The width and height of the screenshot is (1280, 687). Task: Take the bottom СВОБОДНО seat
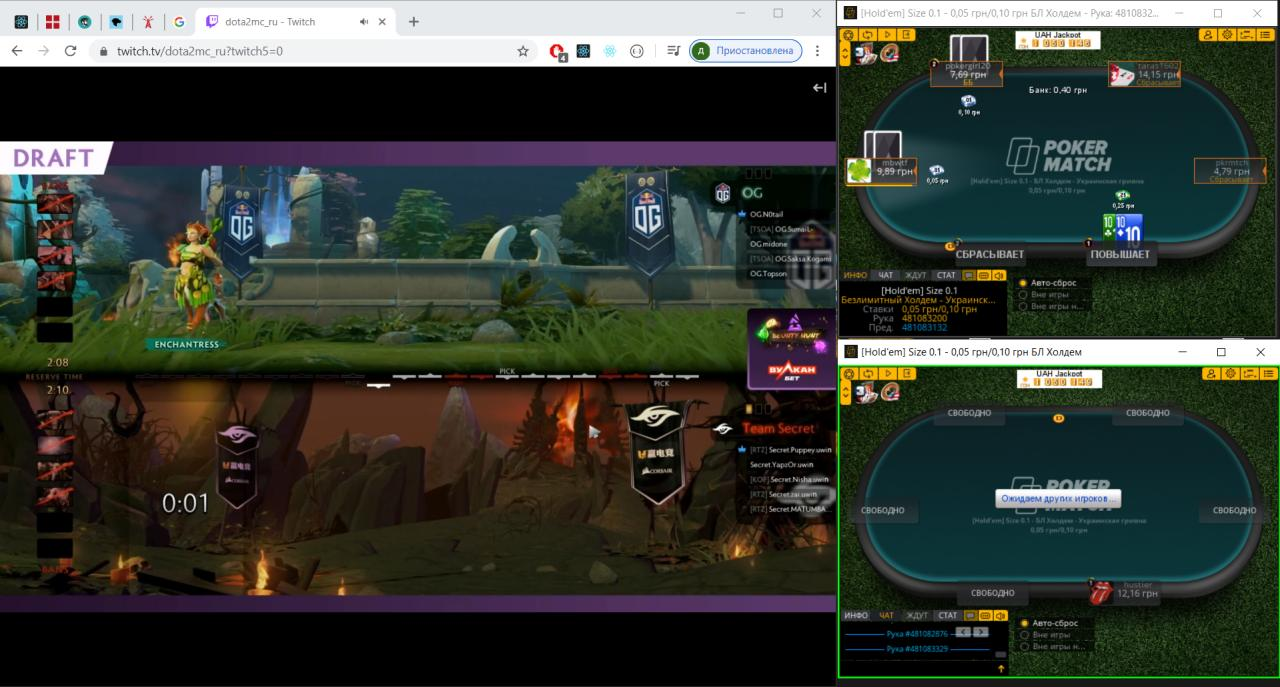tap(992, 593)
